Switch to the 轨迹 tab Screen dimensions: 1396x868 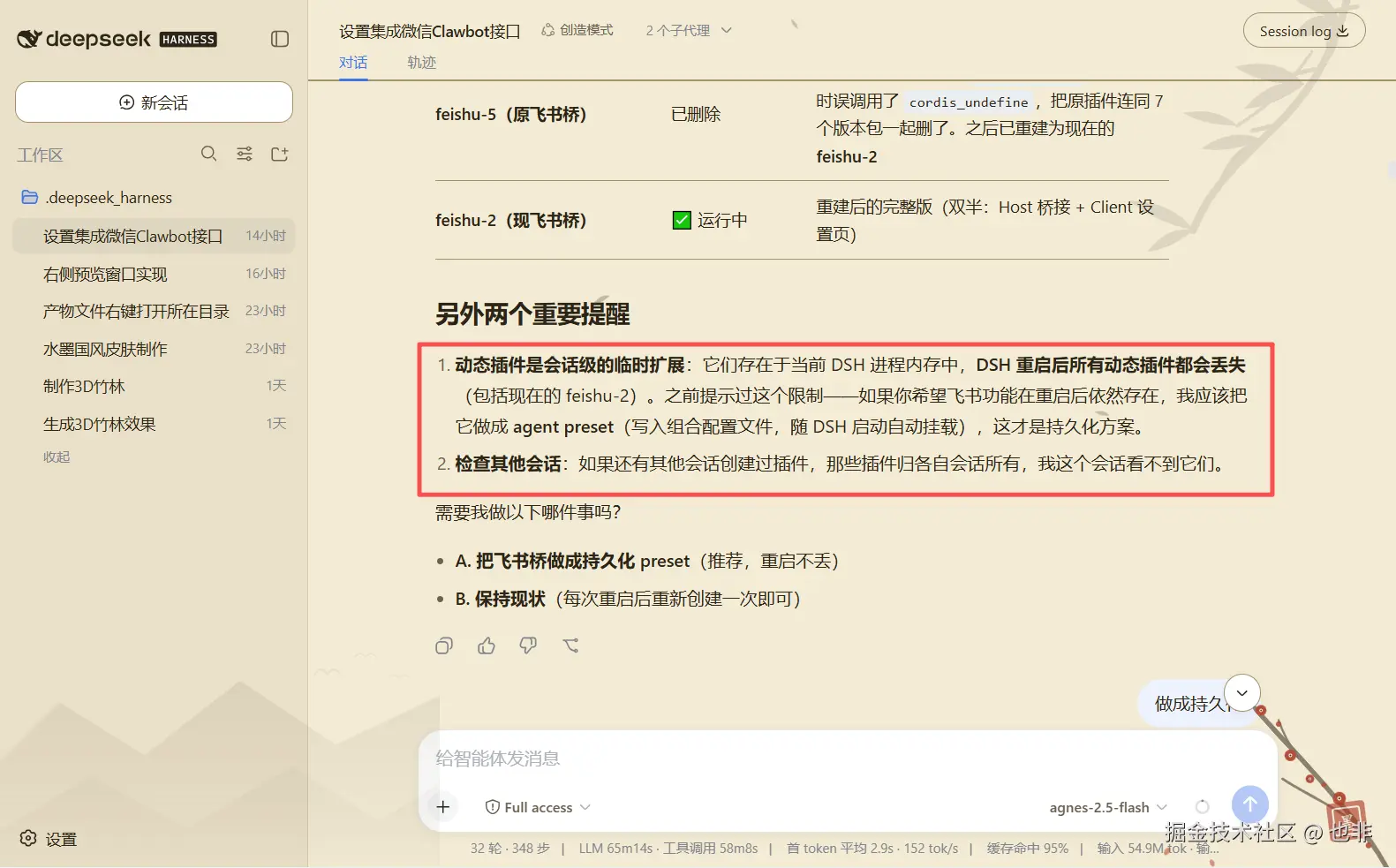tap(421, 62)
